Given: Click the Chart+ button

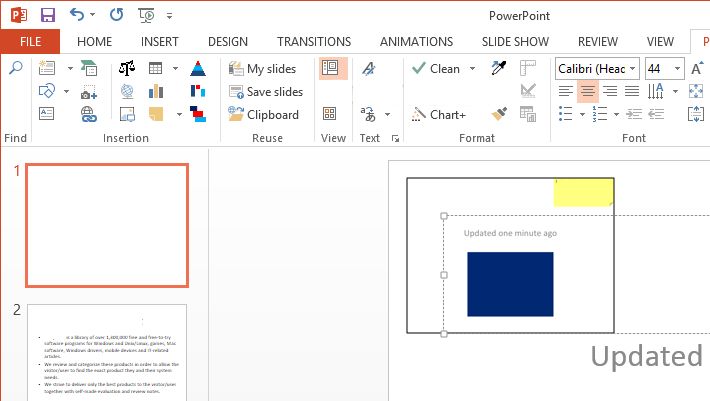Looking at the screenshot, I should pyautogui.click(x=438, y=115).
